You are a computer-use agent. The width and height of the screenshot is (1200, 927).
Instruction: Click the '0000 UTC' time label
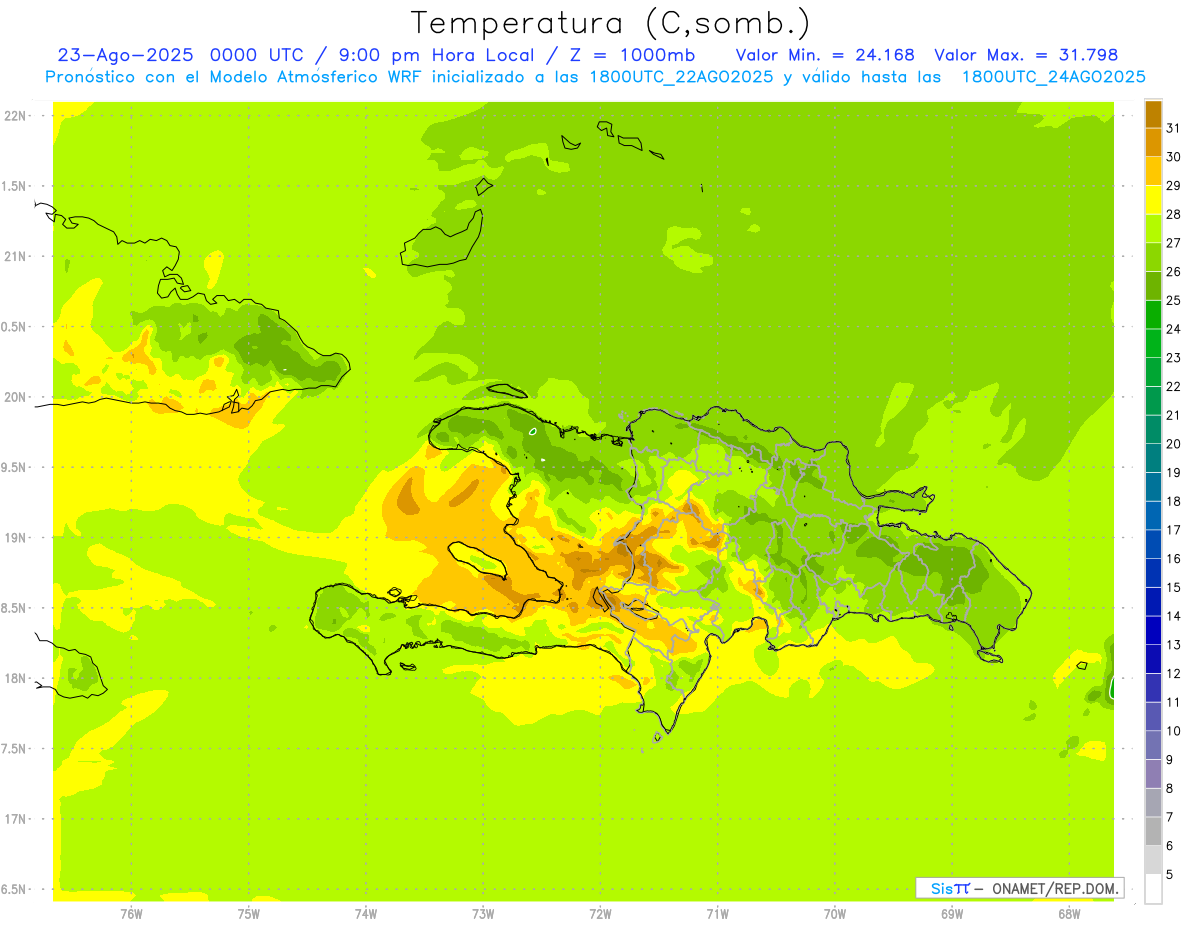259,55
